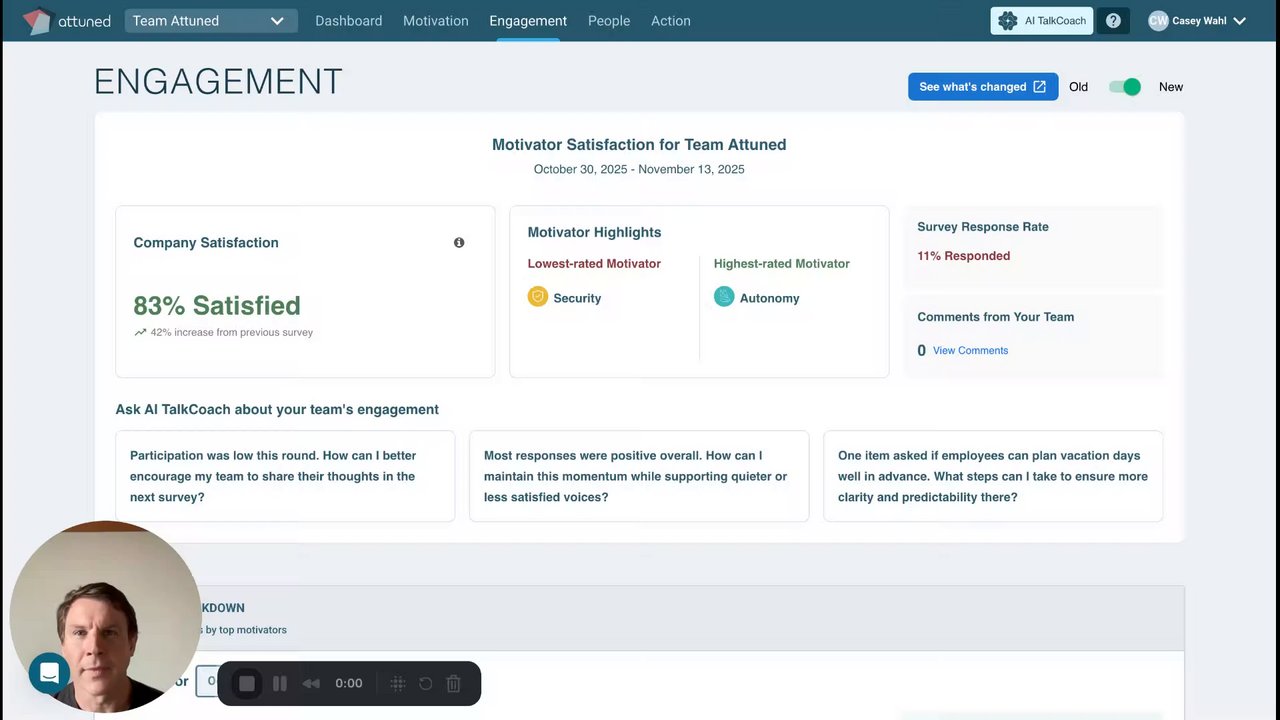Show Company Satisfaction info tooltip icon
The height and width of the screenshot is (720, 1280).
pos(459,243)
